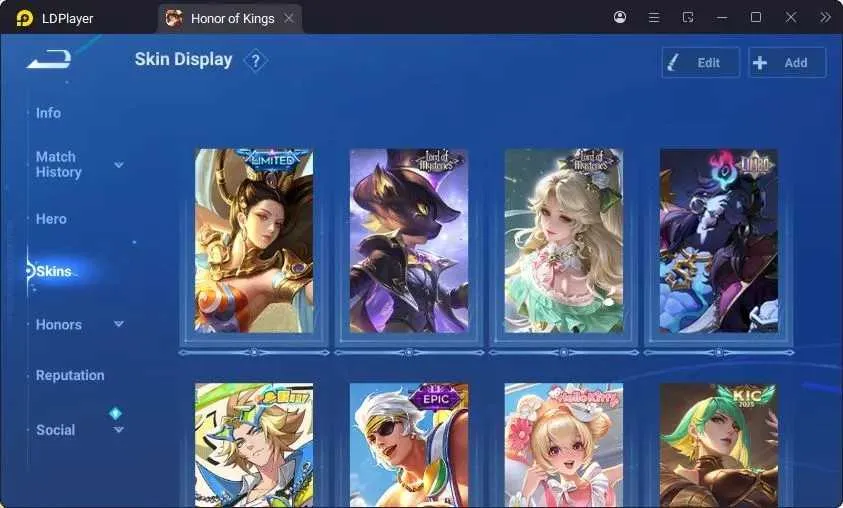The height and width of the screenshot is (508, 843).
Task: Expand the Match History dropdown arrow
Action: [x=119, y=165]
